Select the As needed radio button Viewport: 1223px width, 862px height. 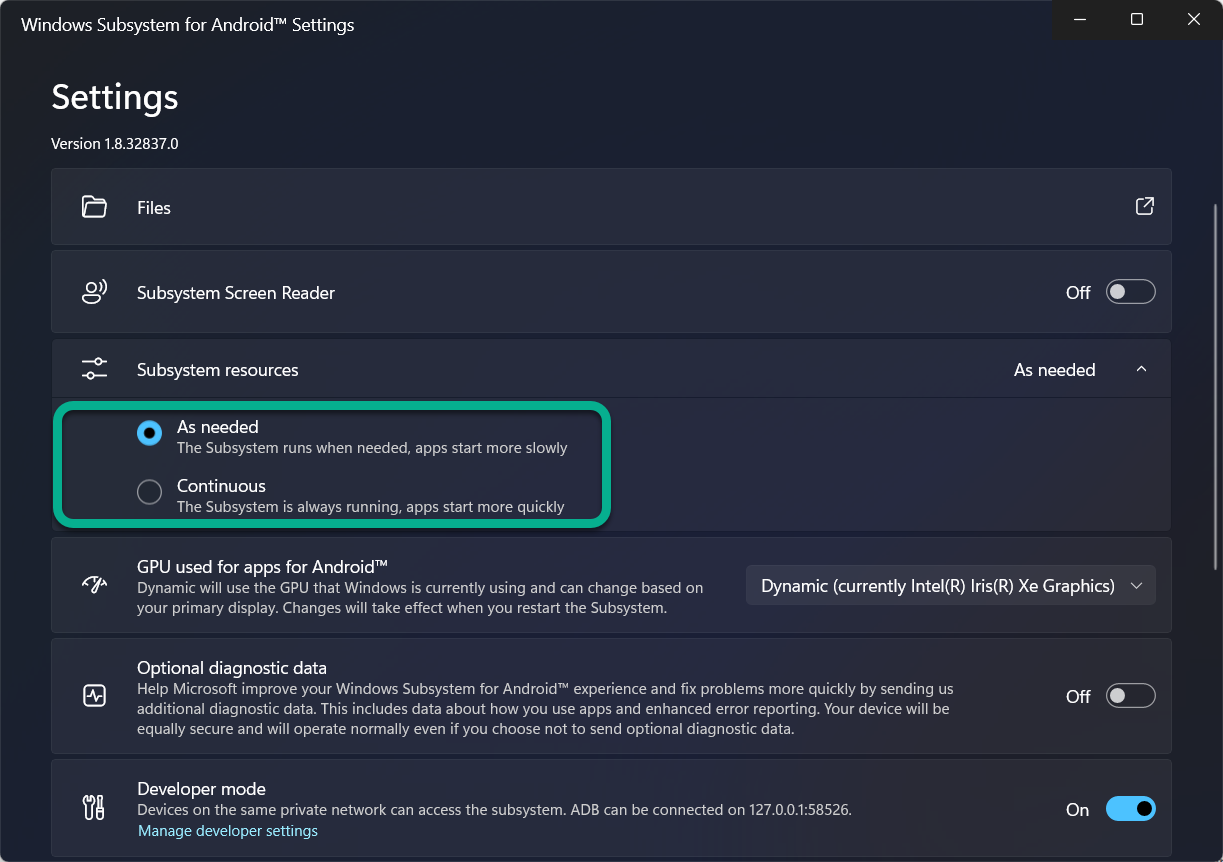point(149,433)
